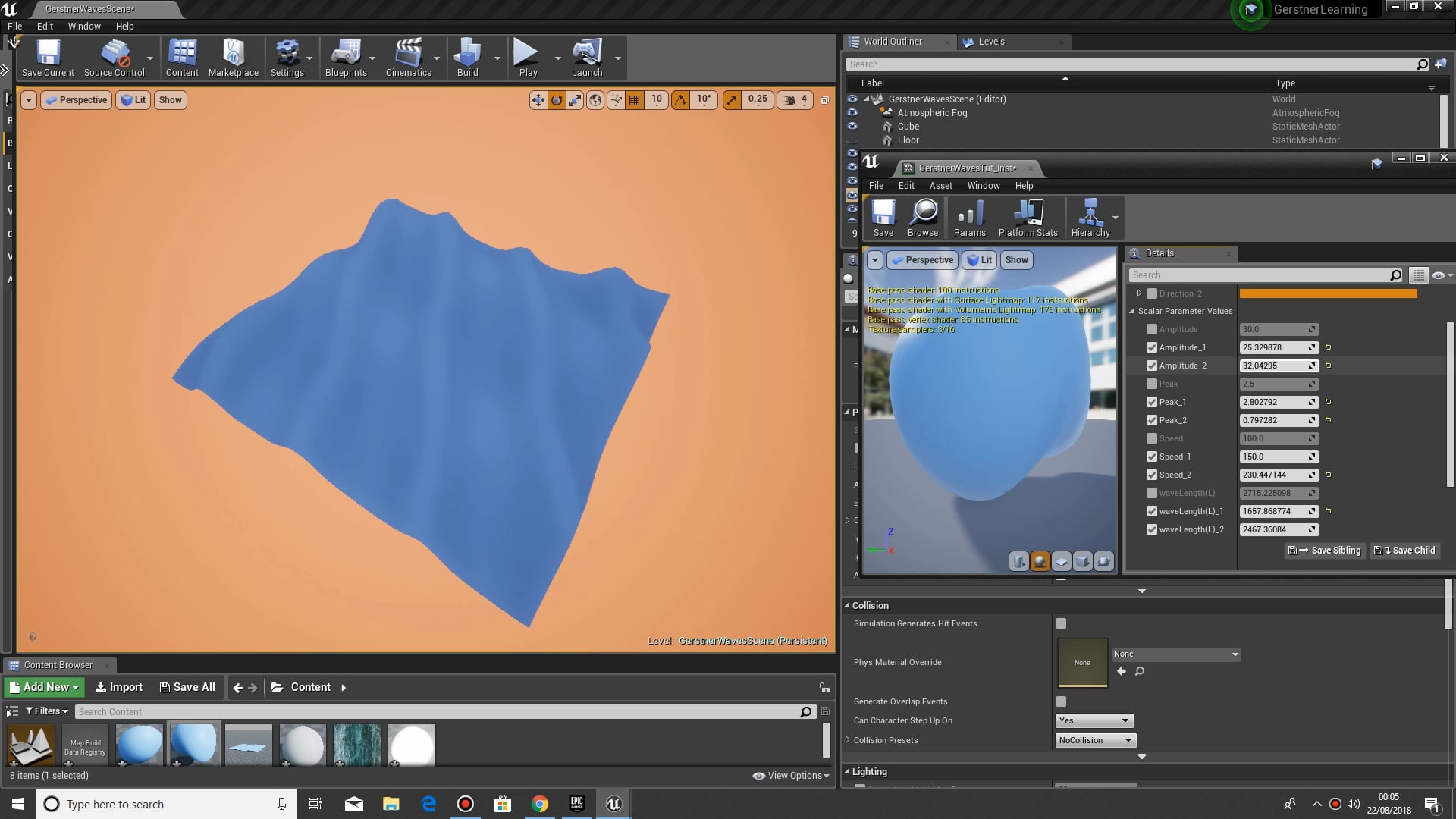This screenshot has height=819, width=1456.
Task: Switch preview mesh to cylinder shape
Action: coord(1018,561)
